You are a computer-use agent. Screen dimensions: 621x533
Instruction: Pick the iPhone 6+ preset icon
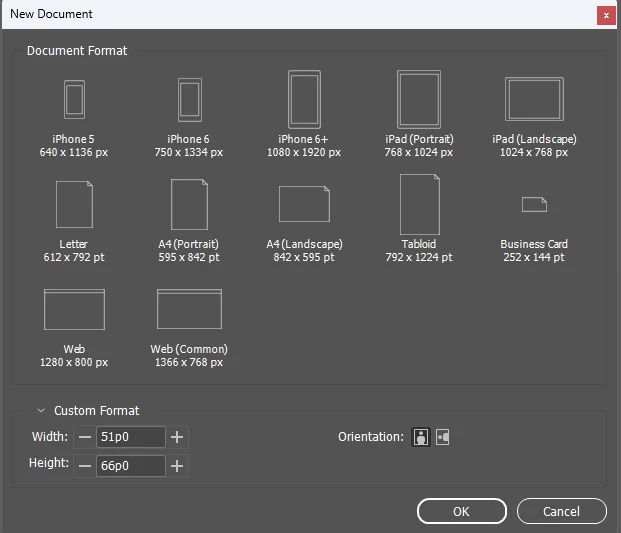tap(304, 99)
